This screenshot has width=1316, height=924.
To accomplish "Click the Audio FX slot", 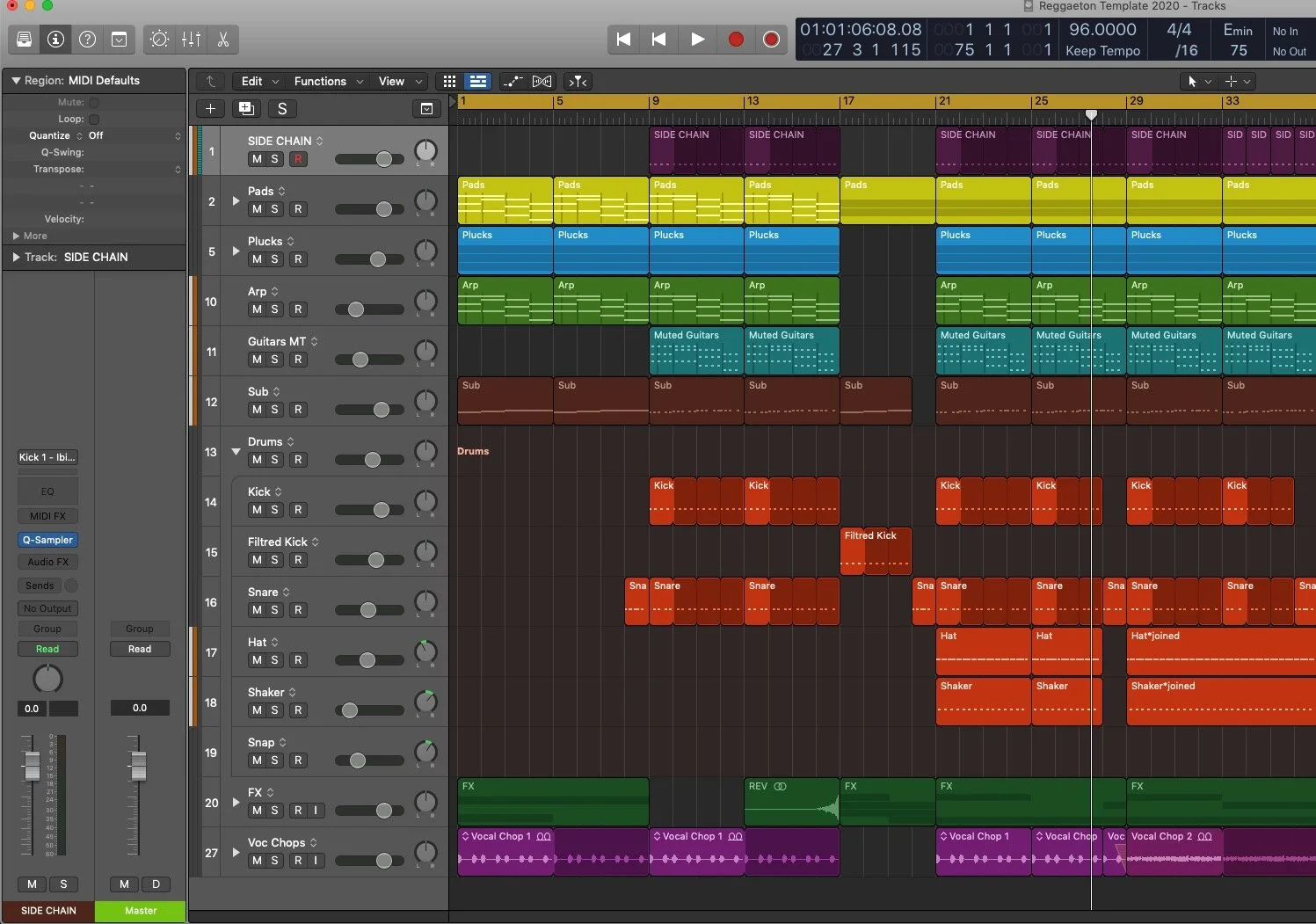I will 47,562.
